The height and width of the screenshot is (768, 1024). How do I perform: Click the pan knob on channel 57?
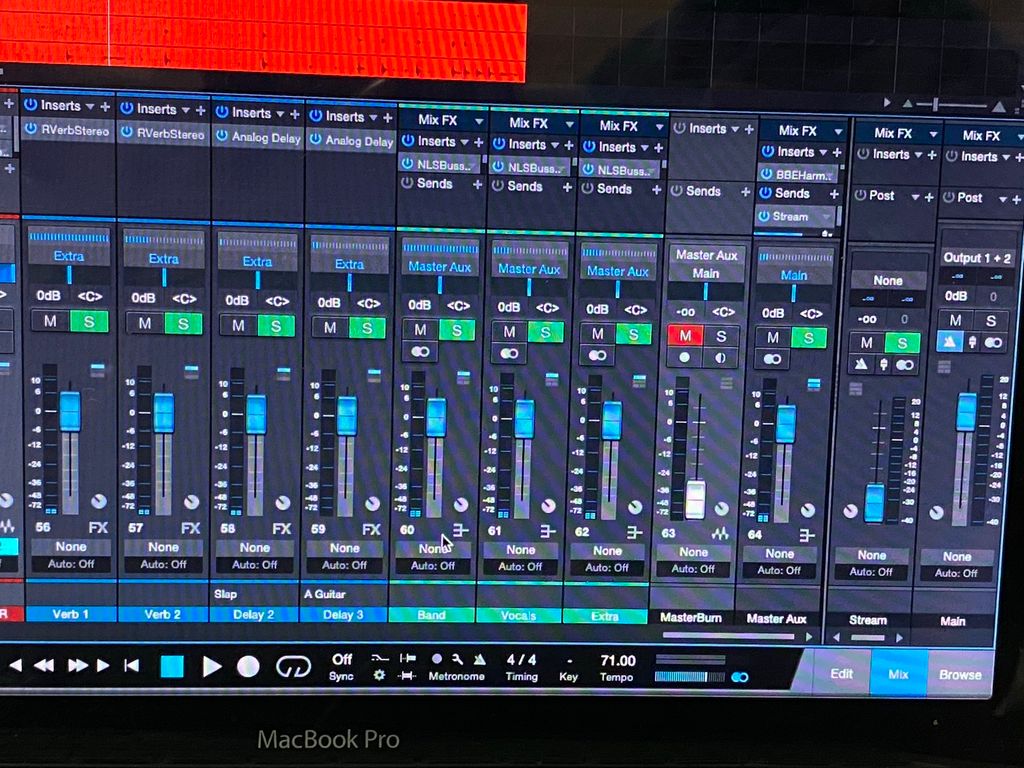point(191,502)
